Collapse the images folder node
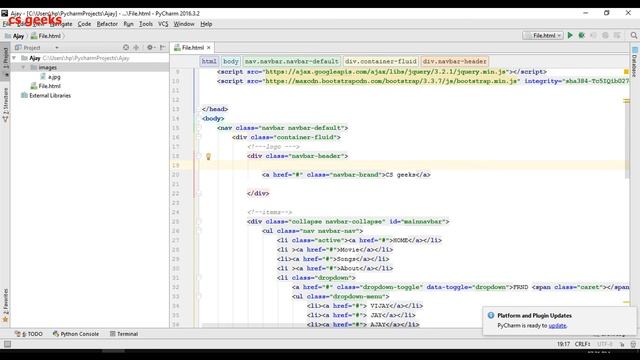Screen dimensions: 640x360 click(x=23, y=68)
